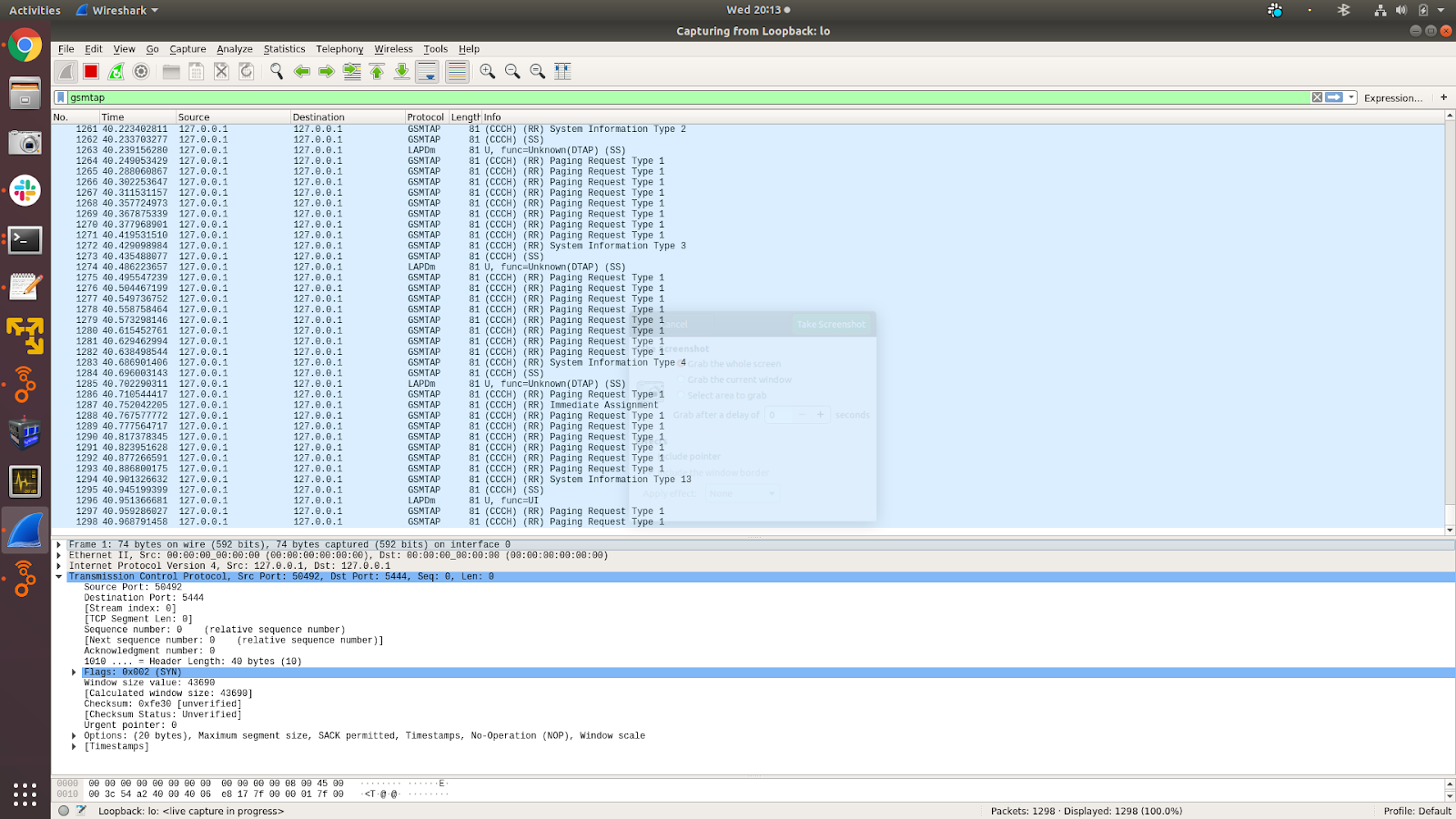The image size is (1456, 819).
Task: Zoom in on packet list text
Action: (488, 71)
